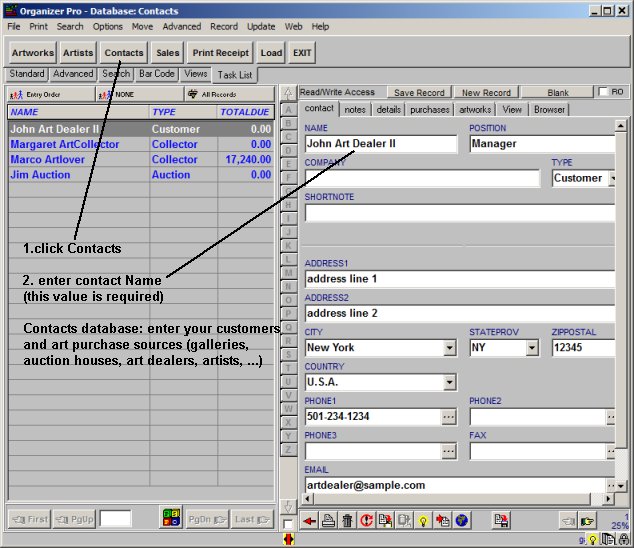634x548 pixels.
Task: Click the All Records button
Action: (229, 95)
